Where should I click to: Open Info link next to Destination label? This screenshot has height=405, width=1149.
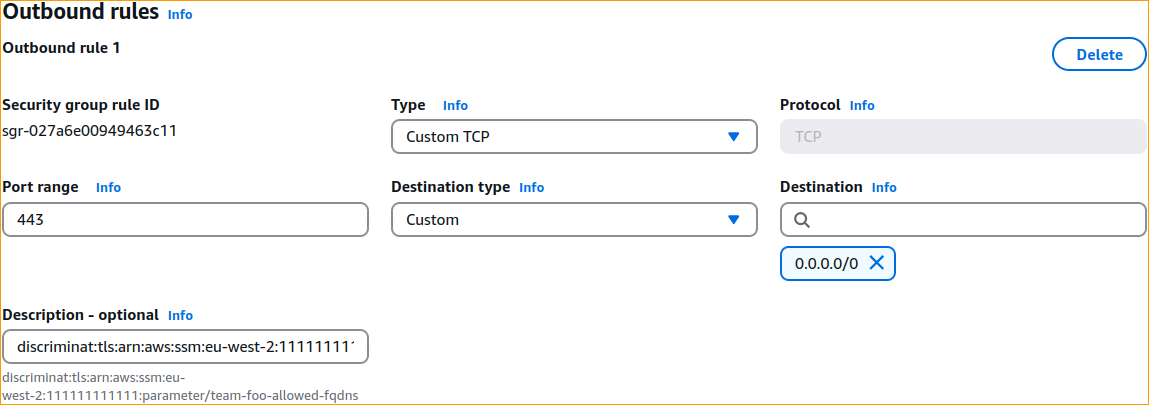pyautogui.click(x=884, y=187)
